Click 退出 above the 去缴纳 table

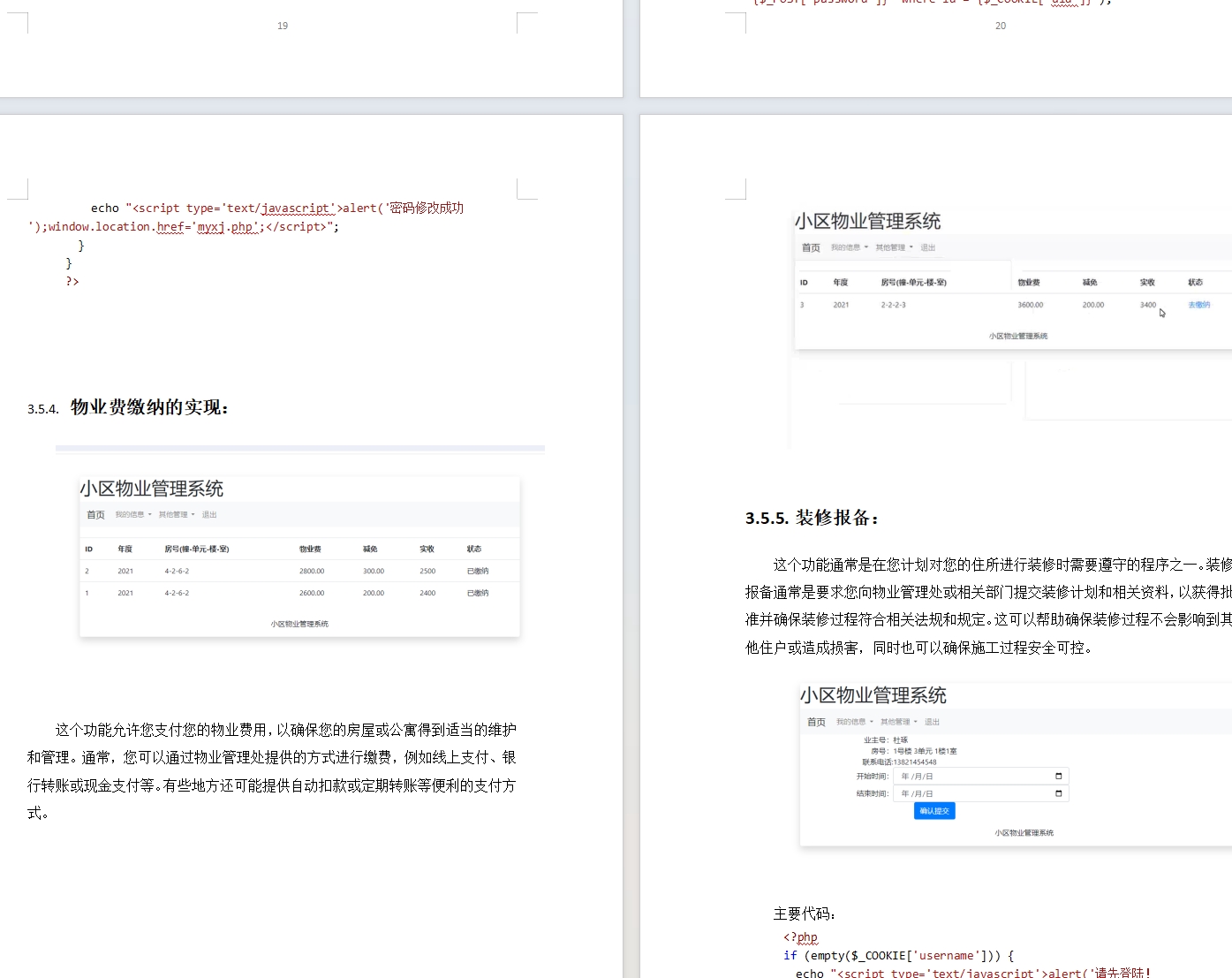928,247
